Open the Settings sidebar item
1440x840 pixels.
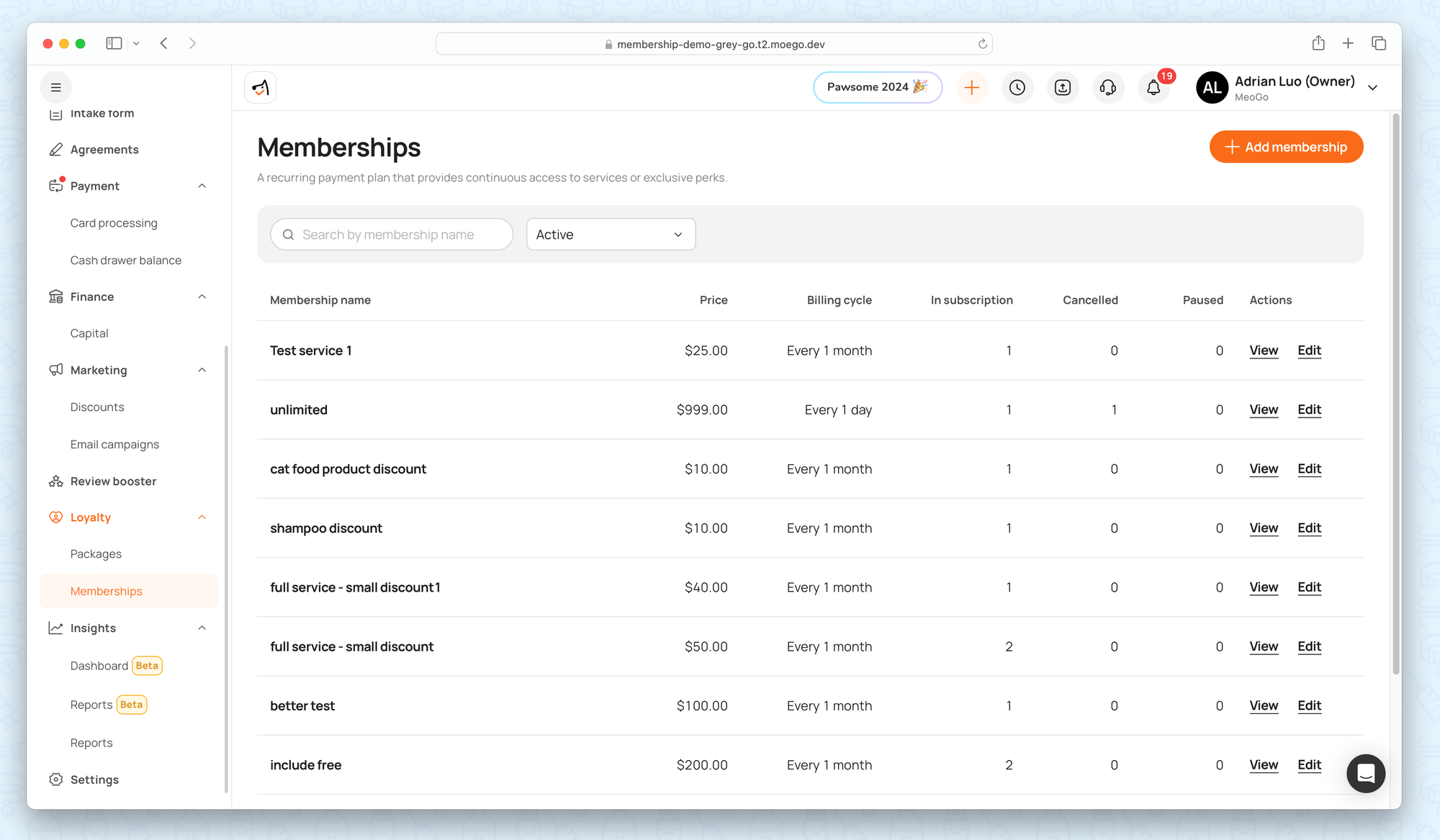coord(94,780)
